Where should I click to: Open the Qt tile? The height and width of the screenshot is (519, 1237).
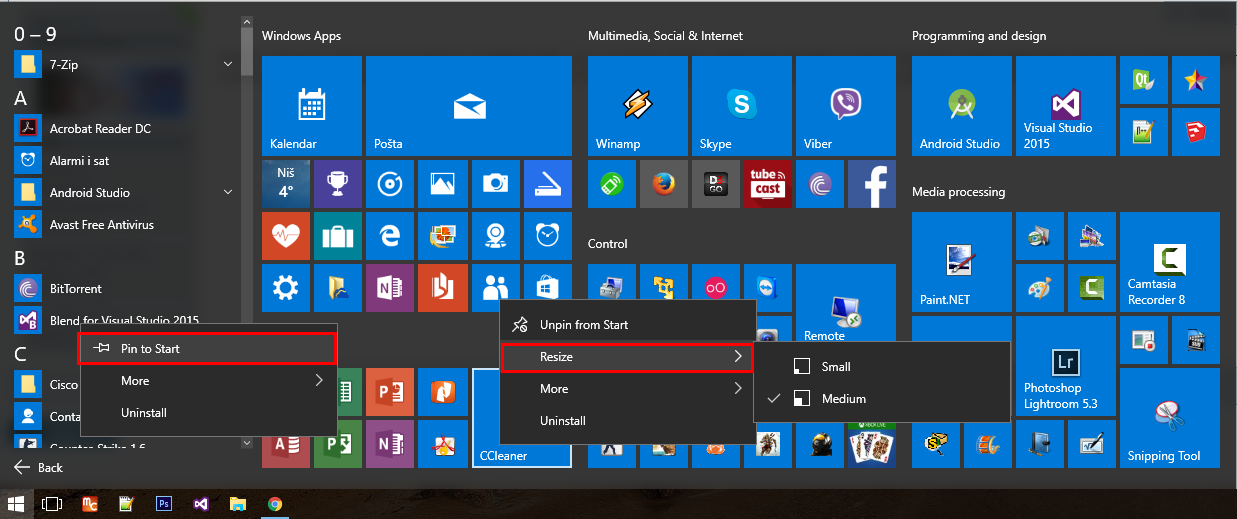point(1144,80)
